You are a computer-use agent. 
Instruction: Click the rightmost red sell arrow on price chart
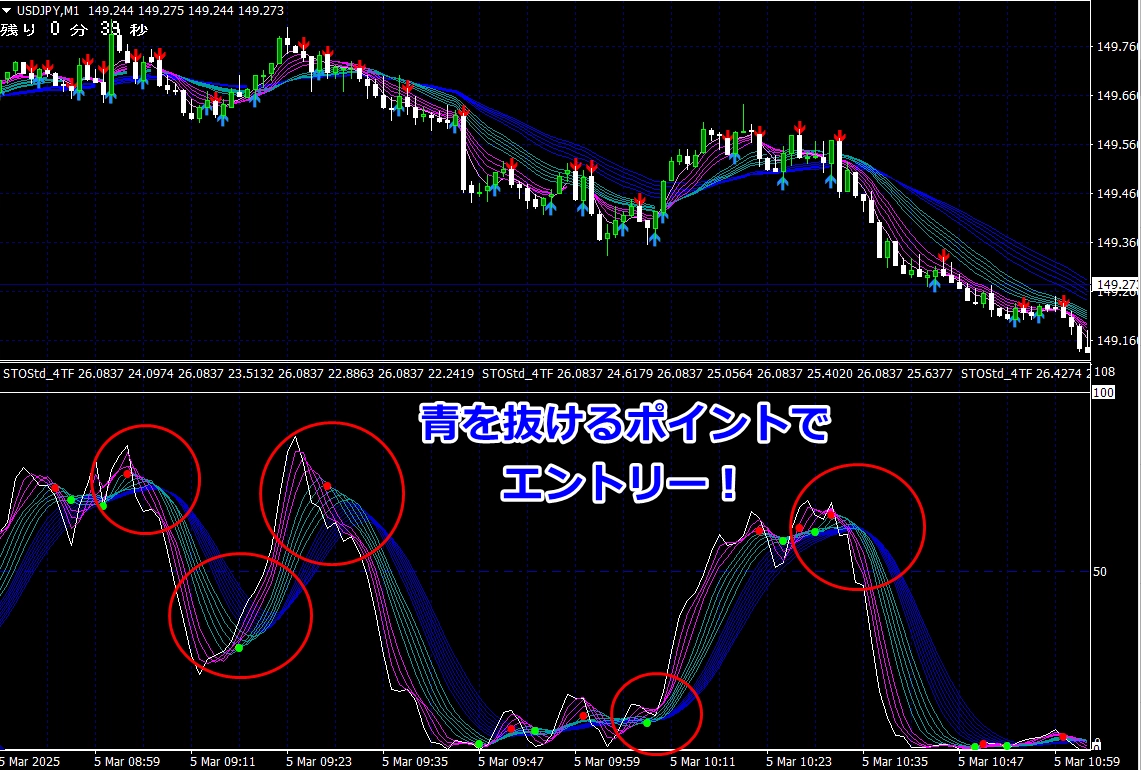[1064, 301]
